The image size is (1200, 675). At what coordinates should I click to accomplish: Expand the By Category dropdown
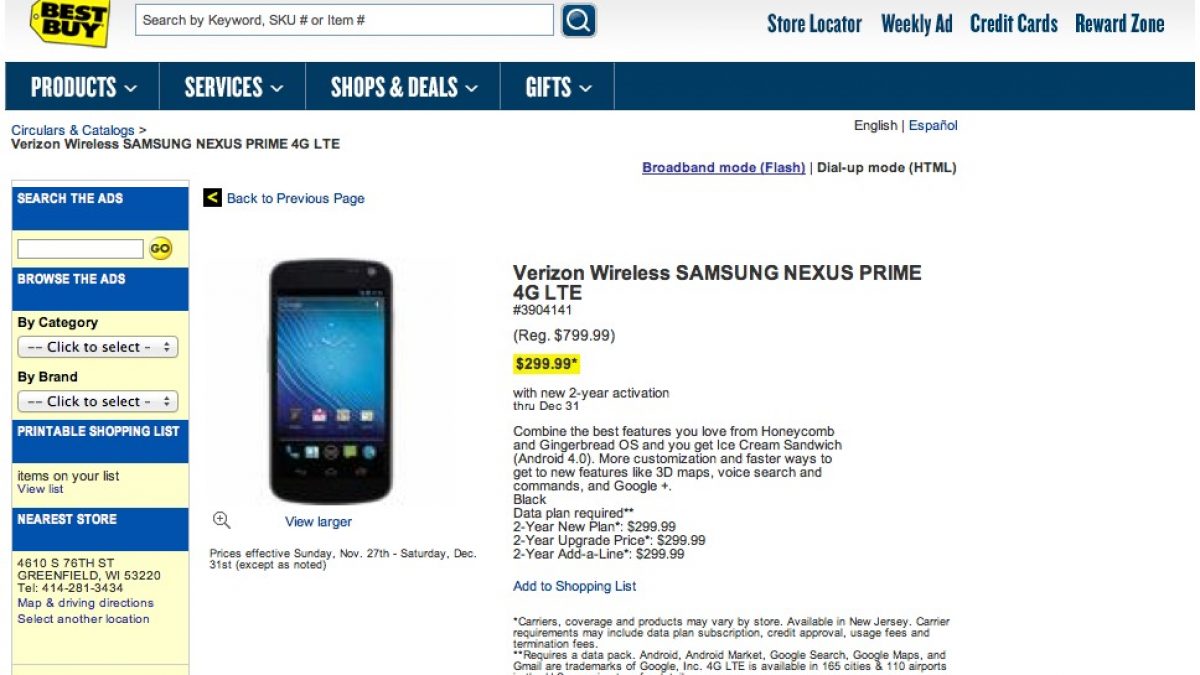click(x=98, y=347)
